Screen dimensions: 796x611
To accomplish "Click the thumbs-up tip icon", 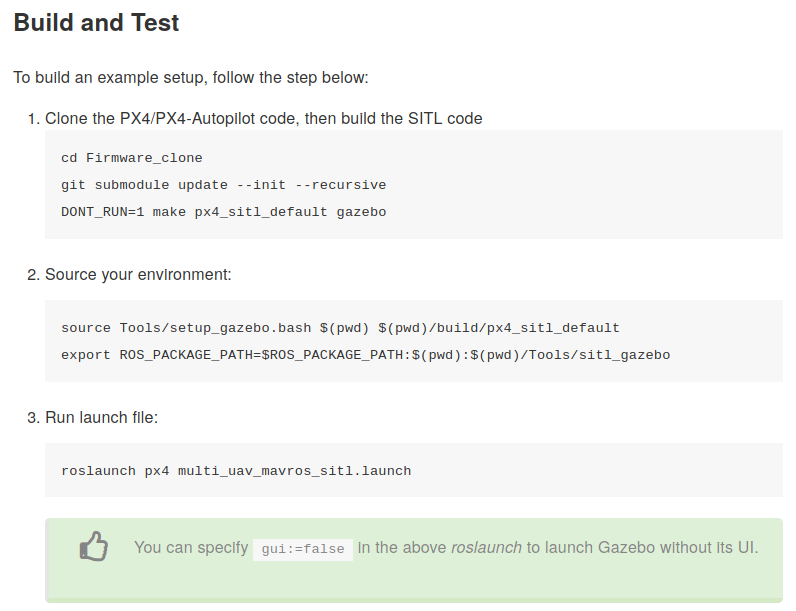I will coord(93,546).
